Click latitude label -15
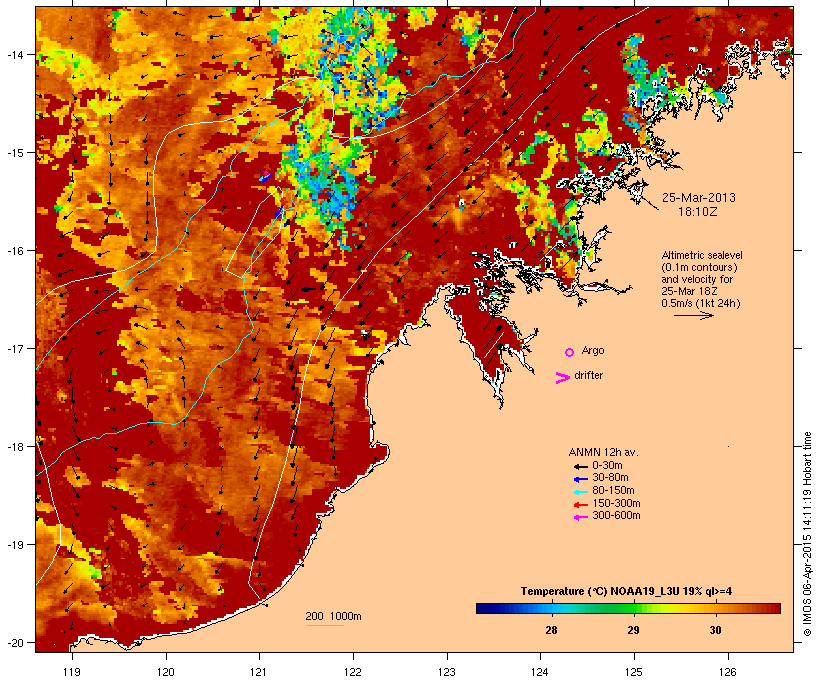 (14, 152)
